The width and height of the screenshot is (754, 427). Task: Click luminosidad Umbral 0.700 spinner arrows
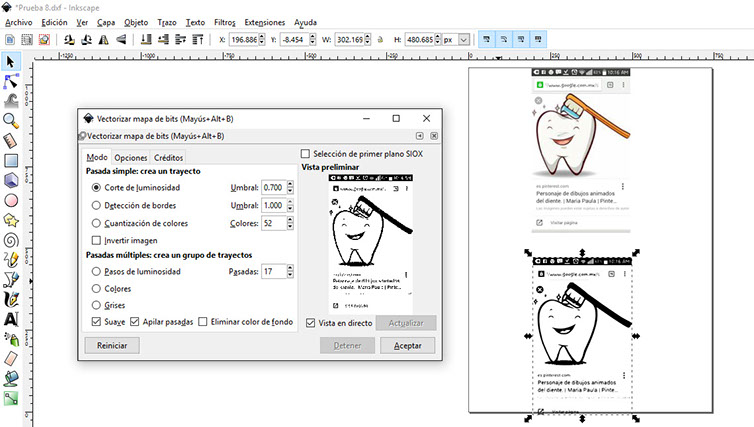(290, 187)
